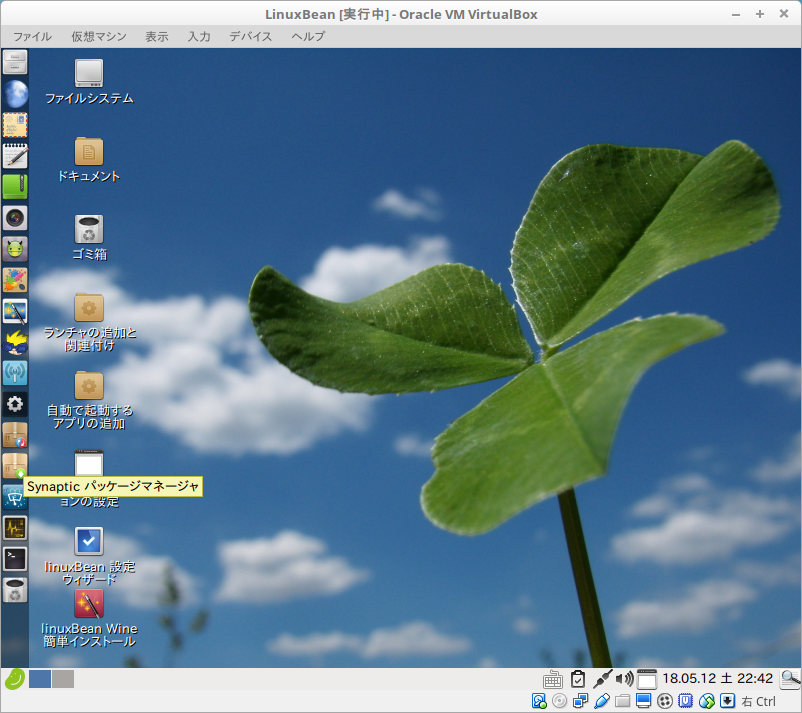Click the VirtualBox CPU chip indicator
The height and width of the screenshot is (713, 802).
(x=685, y=701)
